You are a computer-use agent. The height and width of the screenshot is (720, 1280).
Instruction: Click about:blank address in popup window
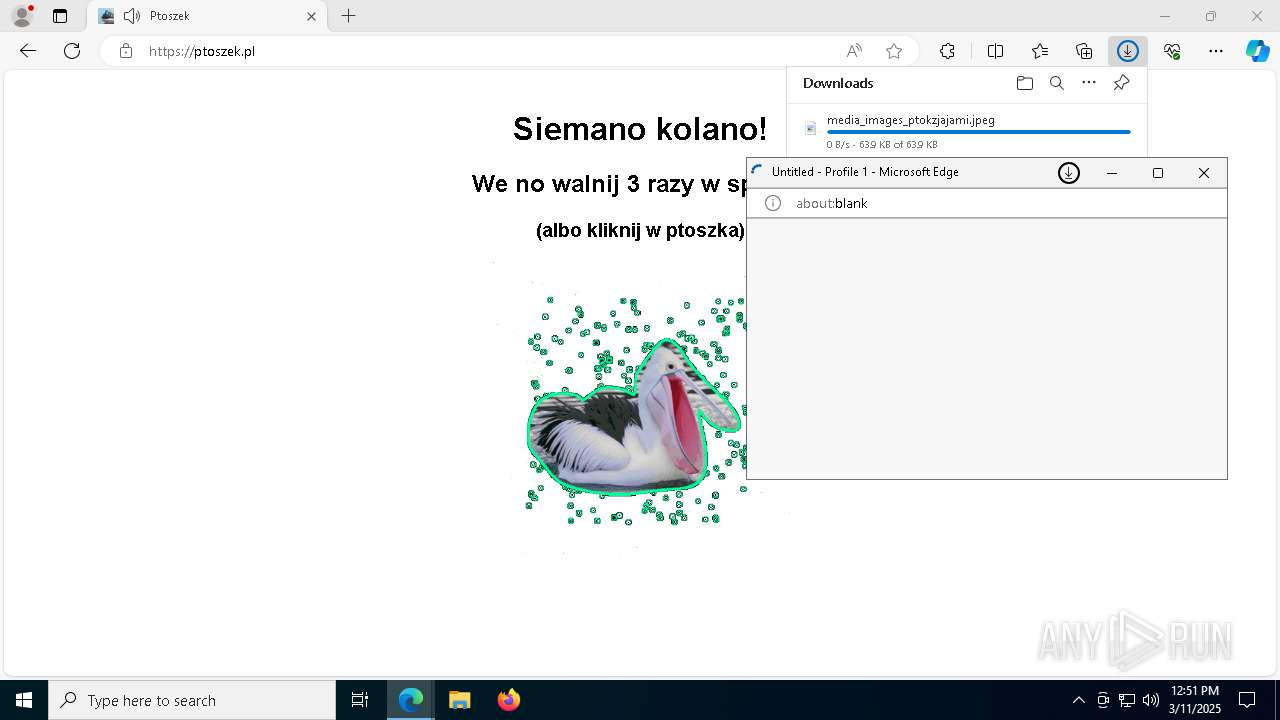[x=832, y=203]
